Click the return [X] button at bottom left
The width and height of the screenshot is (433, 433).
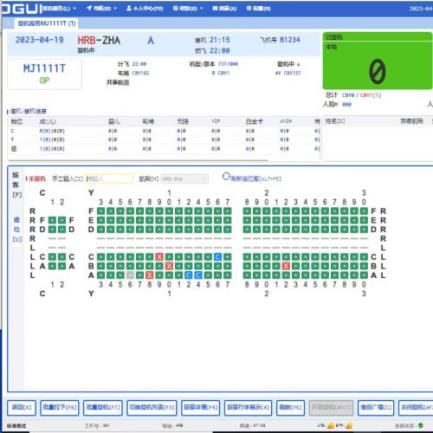[22, 408]
